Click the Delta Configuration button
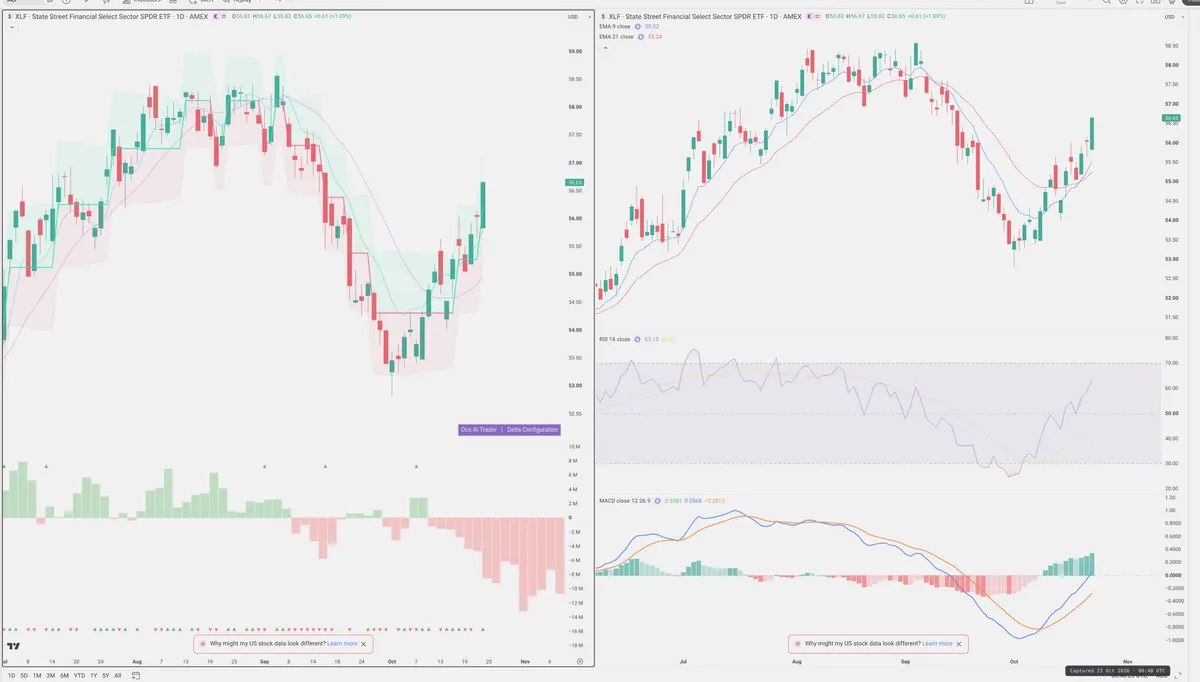1200x682 pixels. coord(532,430)
